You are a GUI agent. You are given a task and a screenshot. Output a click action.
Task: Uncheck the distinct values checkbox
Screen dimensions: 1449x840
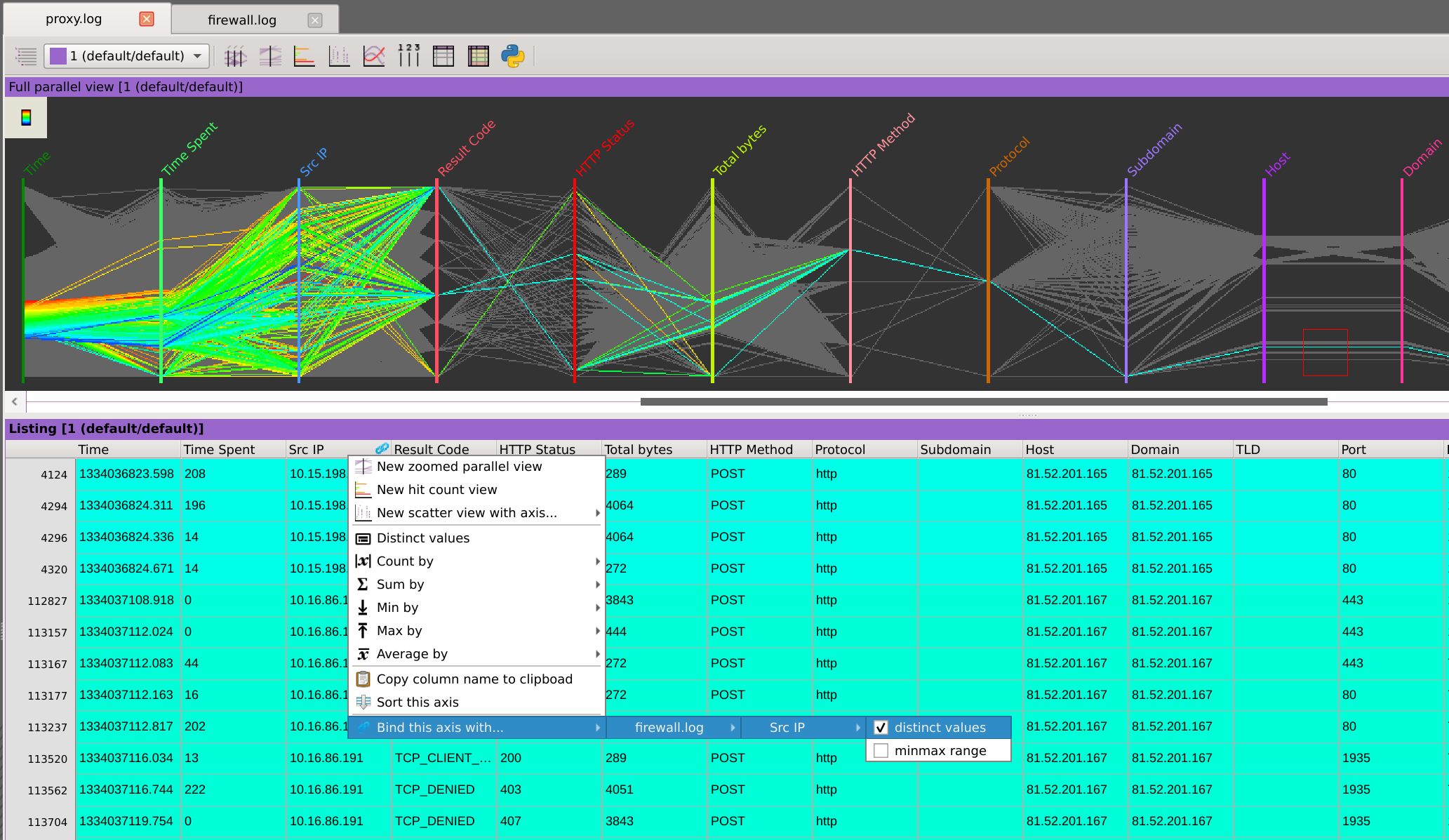pyautogui.click(x=881, y=728)
